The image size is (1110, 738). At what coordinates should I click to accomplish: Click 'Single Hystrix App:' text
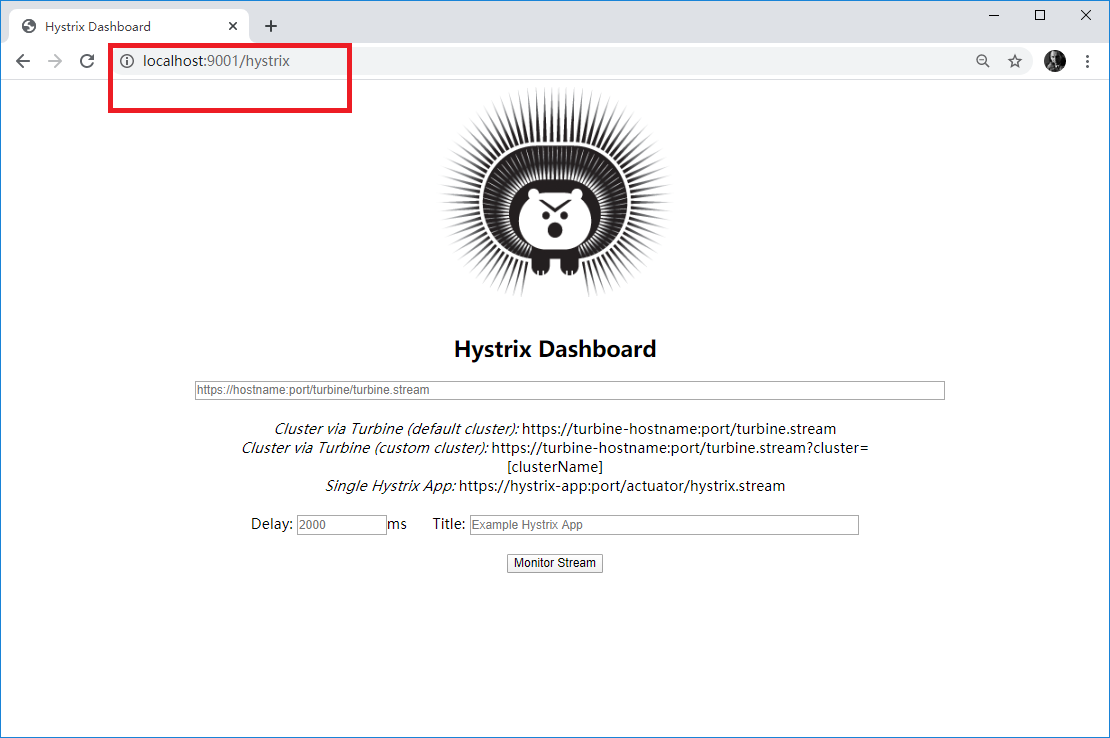click(390, 486)
